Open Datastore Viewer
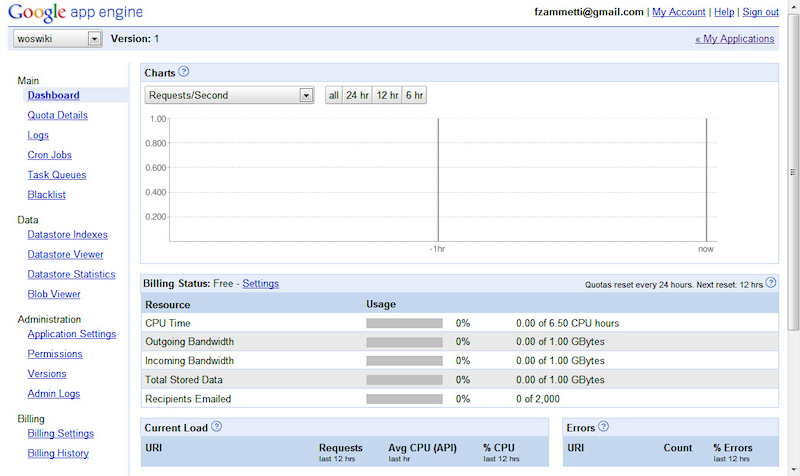Image resolution: width=800 pixels, height=476 pixels. point(65,255)
